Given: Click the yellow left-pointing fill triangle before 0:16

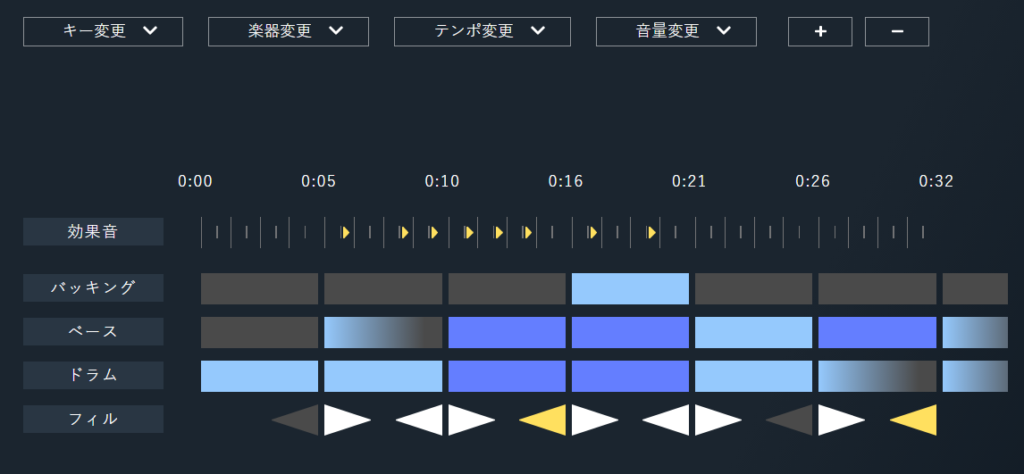Looking at the screenshot, I should pos(547,420).
